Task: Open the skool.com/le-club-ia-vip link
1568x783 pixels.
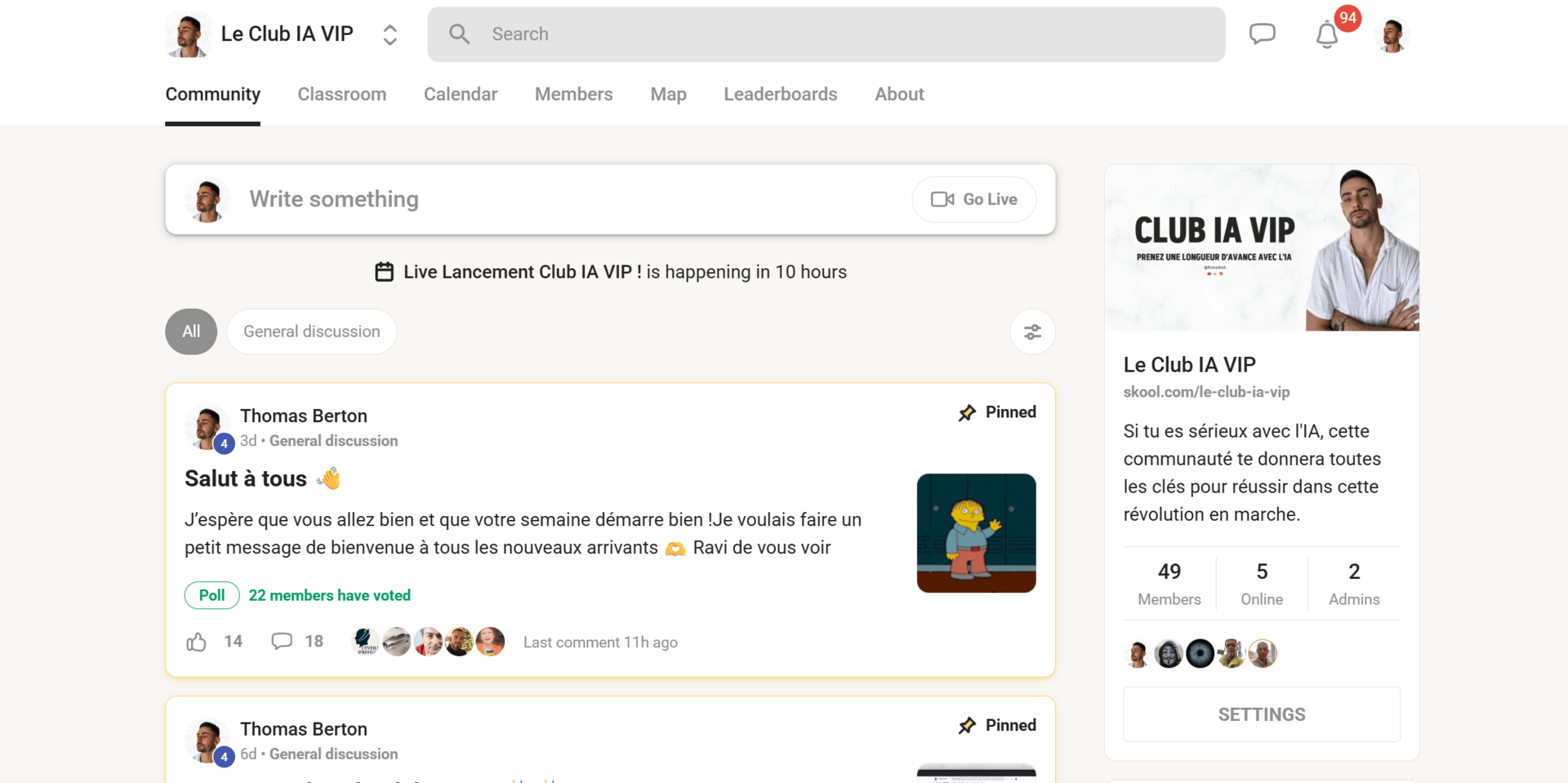Action: pos(1206,392)
